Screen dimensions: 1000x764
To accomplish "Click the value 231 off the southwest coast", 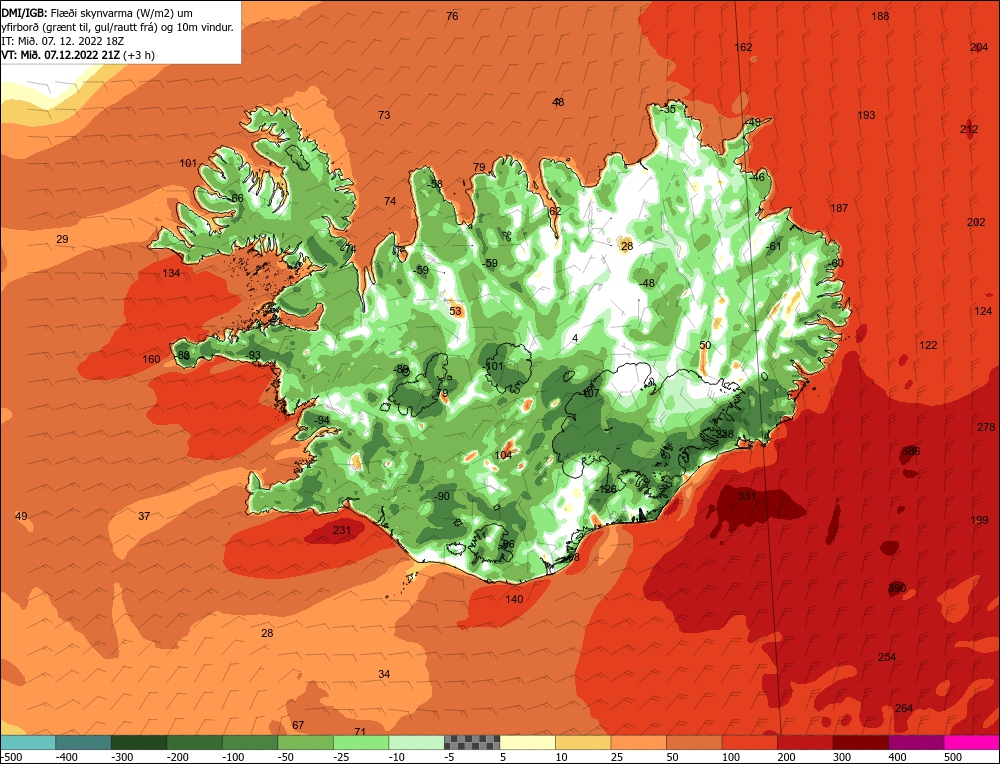I will click(342, 530).
